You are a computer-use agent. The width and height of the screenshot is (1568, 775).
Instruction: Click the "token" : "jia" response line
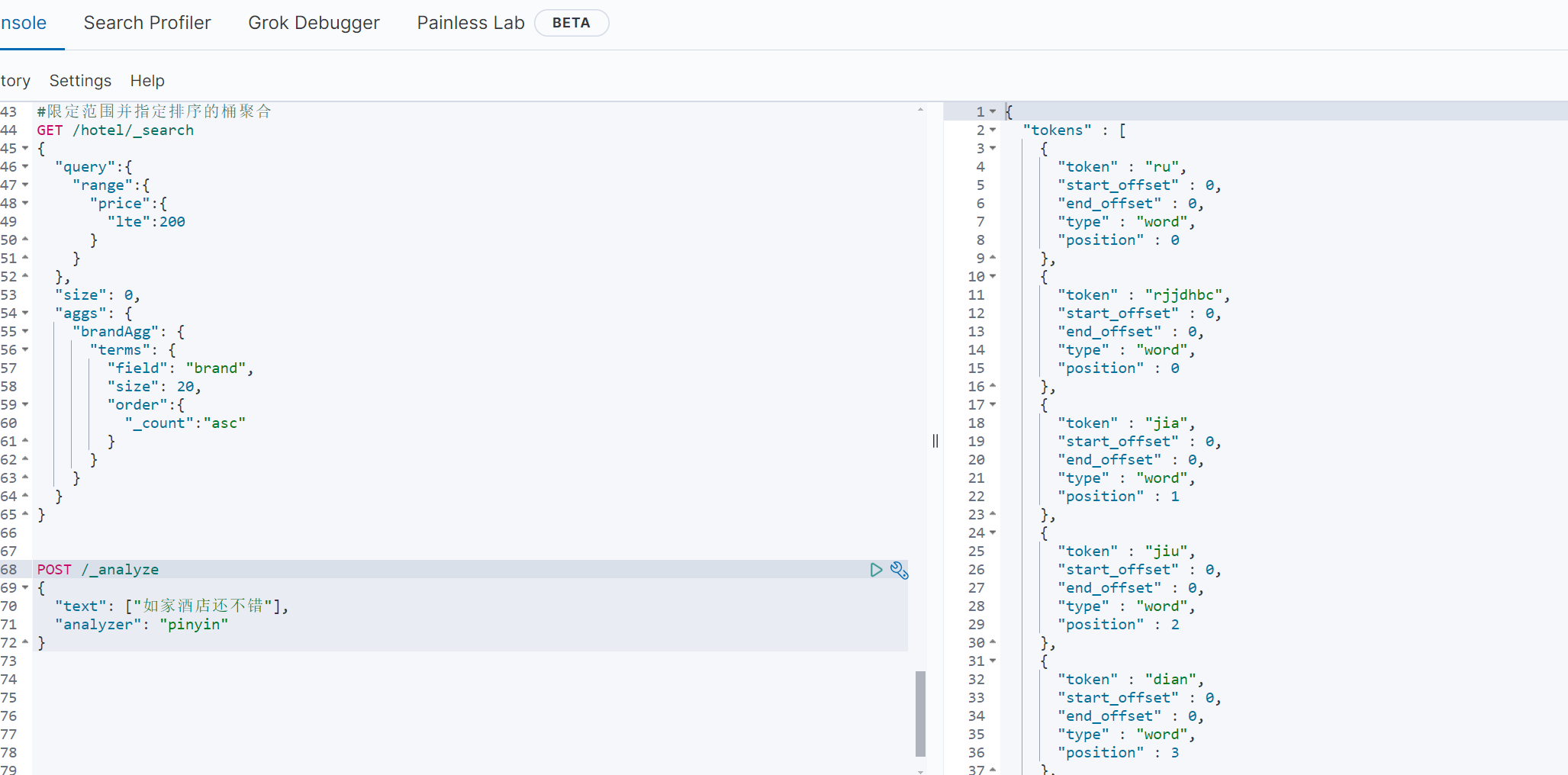click(x=1126, y=423)
